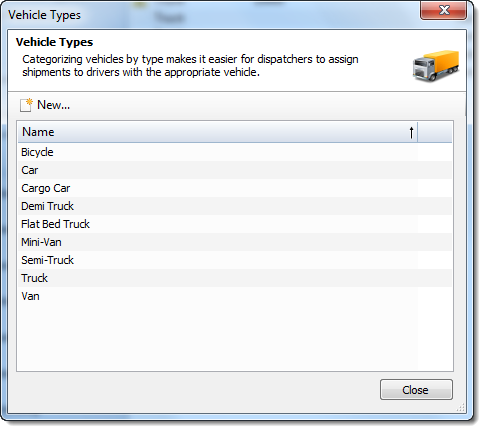Select the Semi-Truck vehicle type
This screenshot has width=484, height=431.
pyautogui.click(x=235, y=260)
